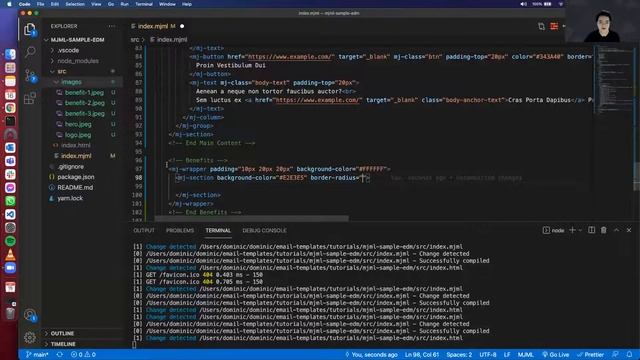Screen dimensions: 640x360
Task: Click the feedback icon in status bar
Action: (x=615, y=355)
